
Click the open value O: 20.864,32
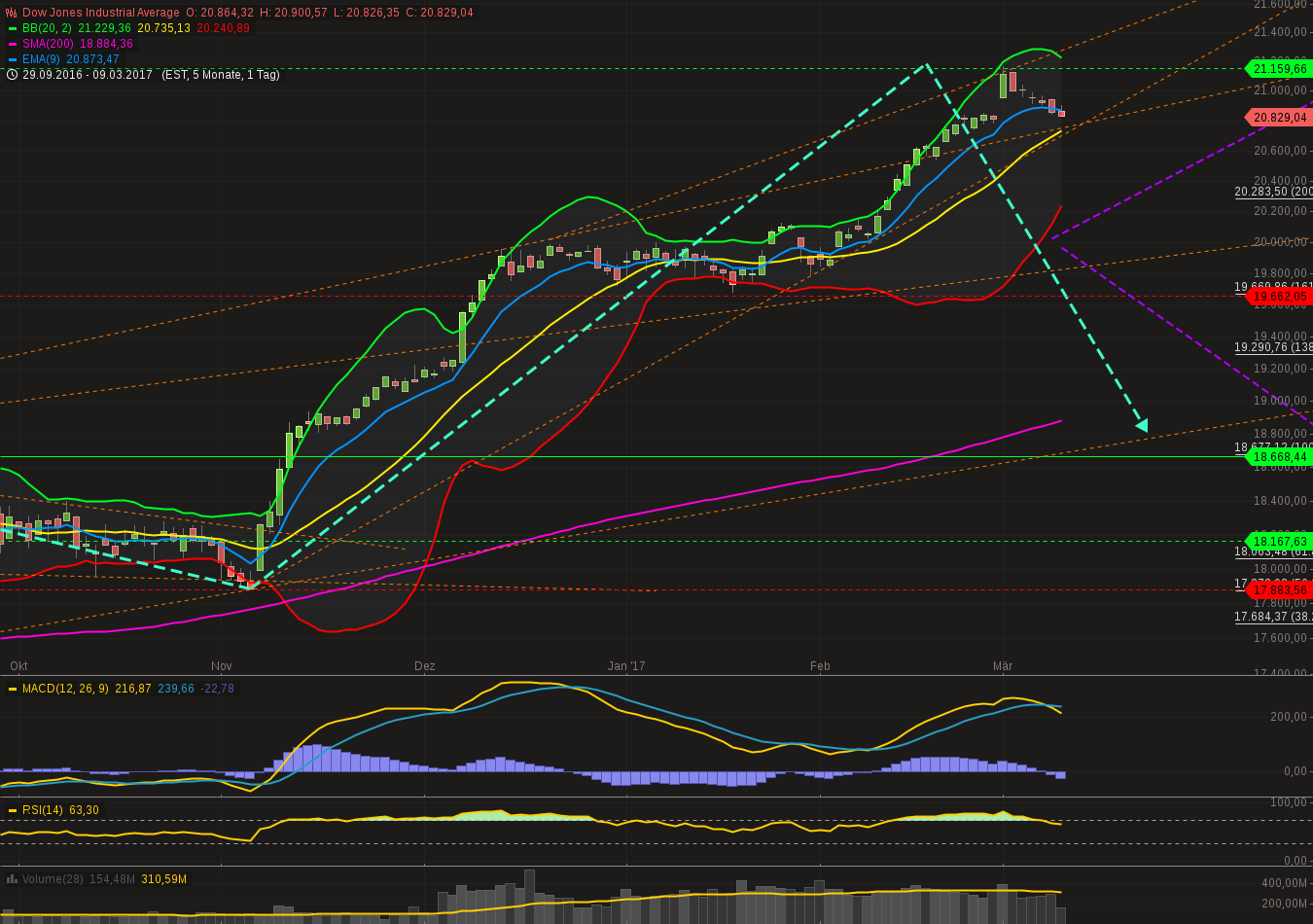(220, 13)
